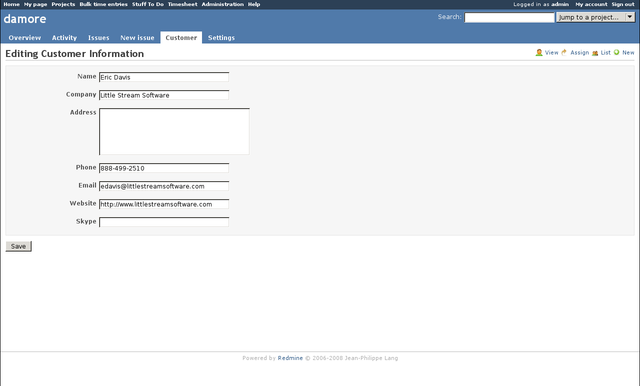
Task: Open the List link
Action: coord(606,53)
